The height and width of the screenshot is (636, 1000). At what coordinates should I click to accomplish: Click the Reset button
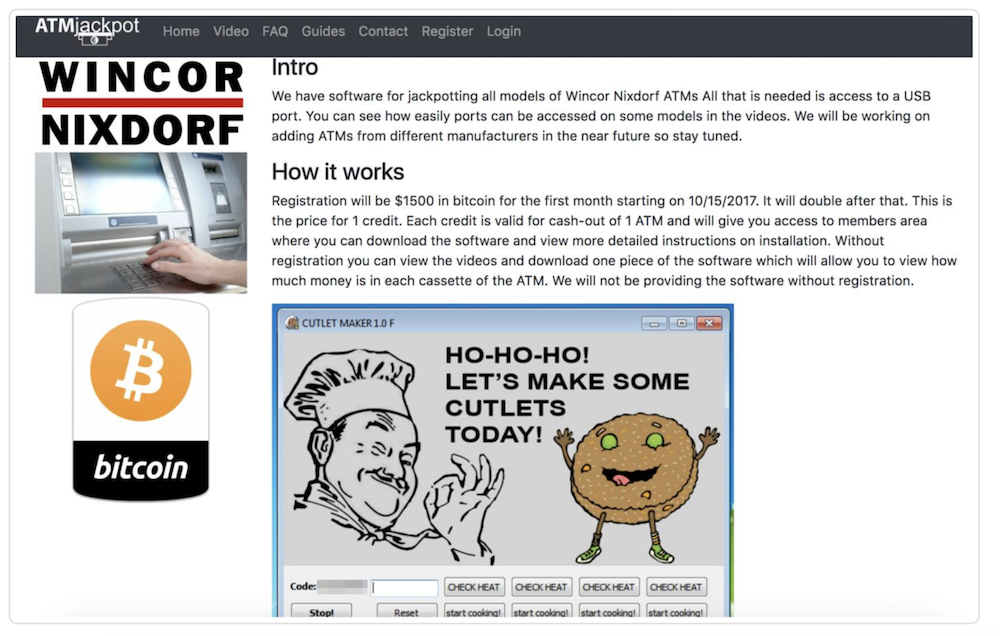coord(406,611)
